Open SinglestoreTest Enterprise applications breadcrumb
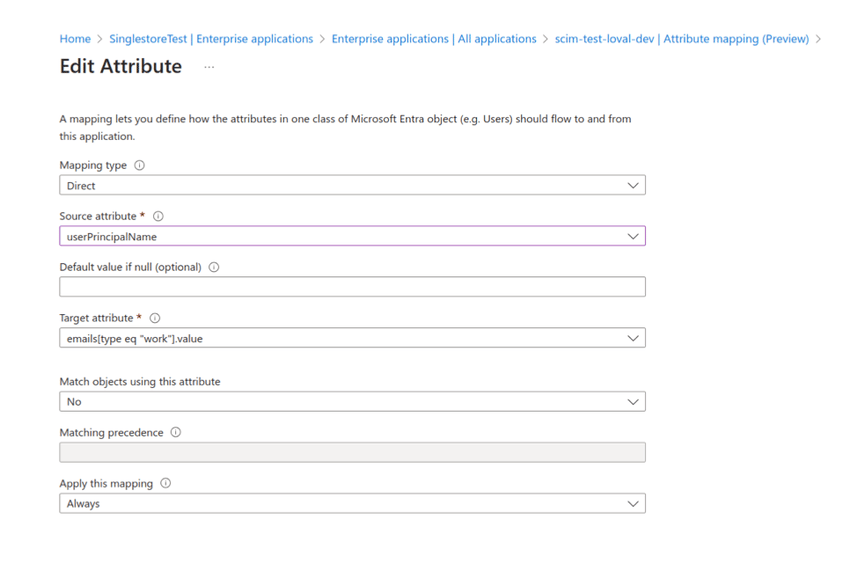The width and height of the screenshot is (850, 564). 210,39
